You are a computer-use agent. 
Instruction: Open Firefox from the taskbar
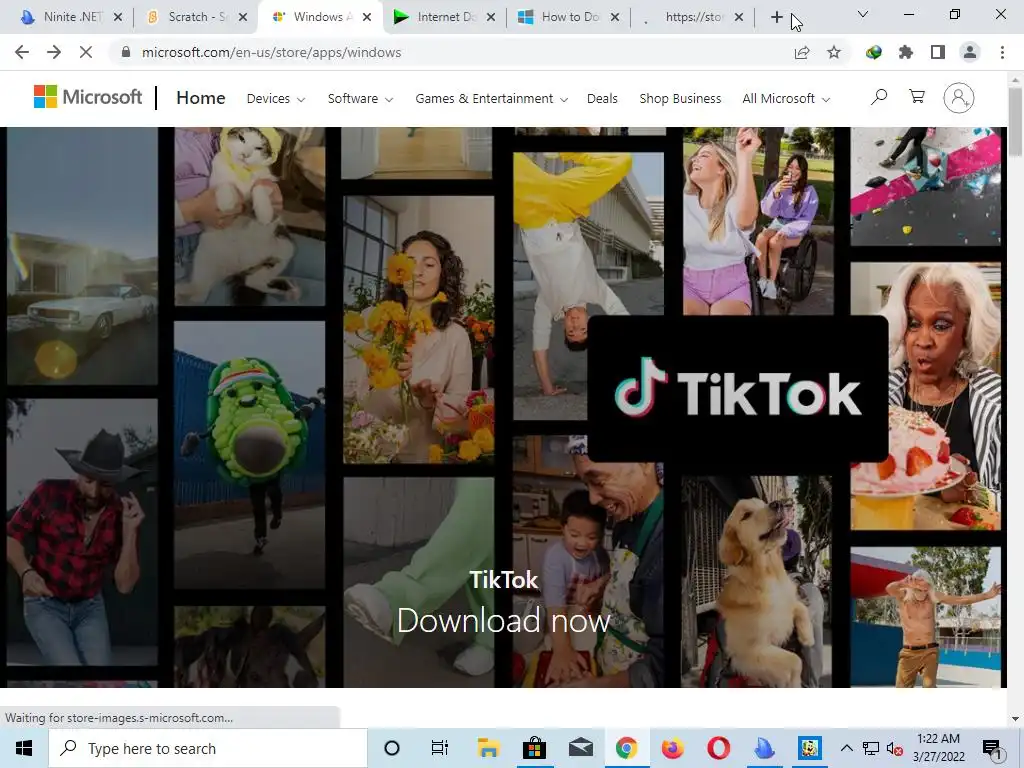[672, 748]
